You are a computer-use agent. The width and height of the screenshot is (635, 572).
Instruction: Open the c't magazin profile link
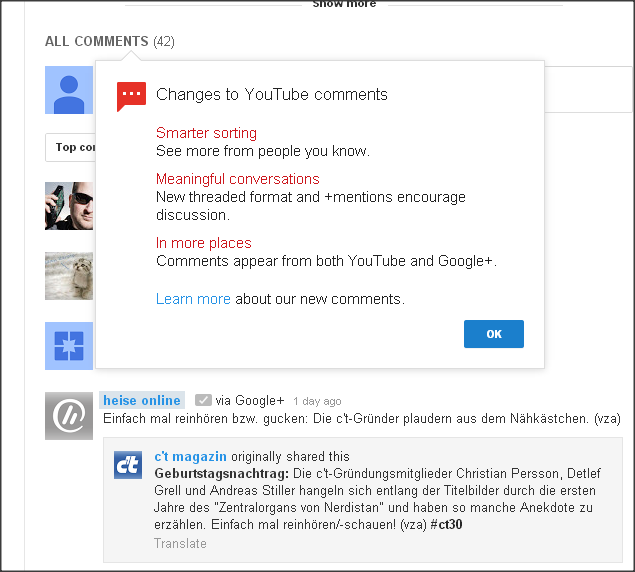[x=190, y=457]
